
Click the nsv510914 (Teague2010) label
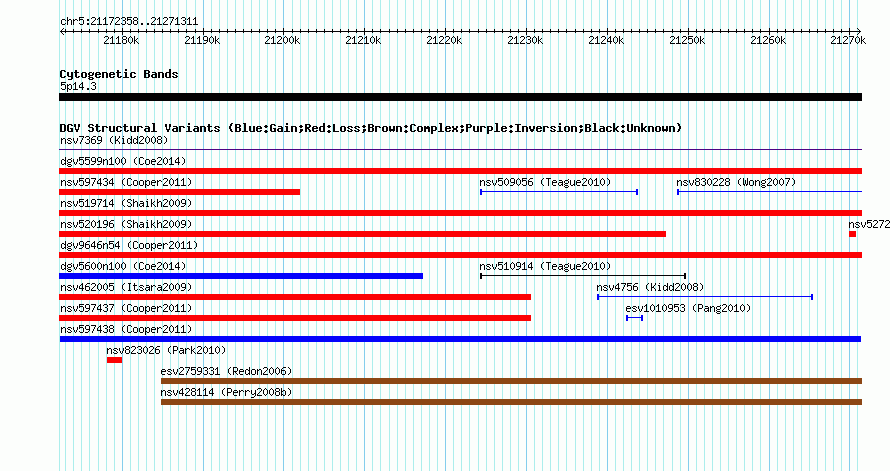545,266
